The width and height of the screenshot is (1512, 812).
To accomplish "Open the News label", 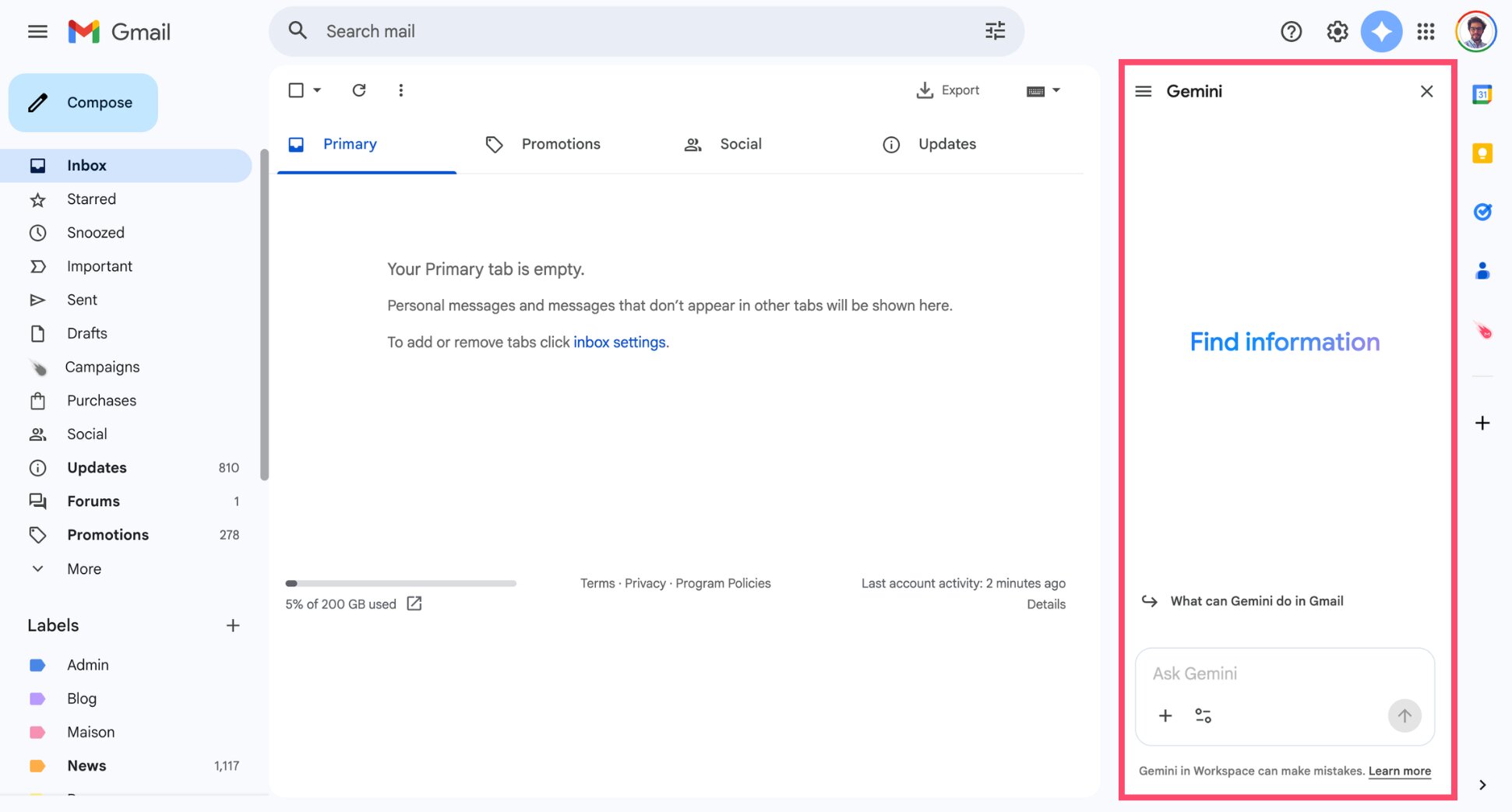I will (x=126, y=765).
